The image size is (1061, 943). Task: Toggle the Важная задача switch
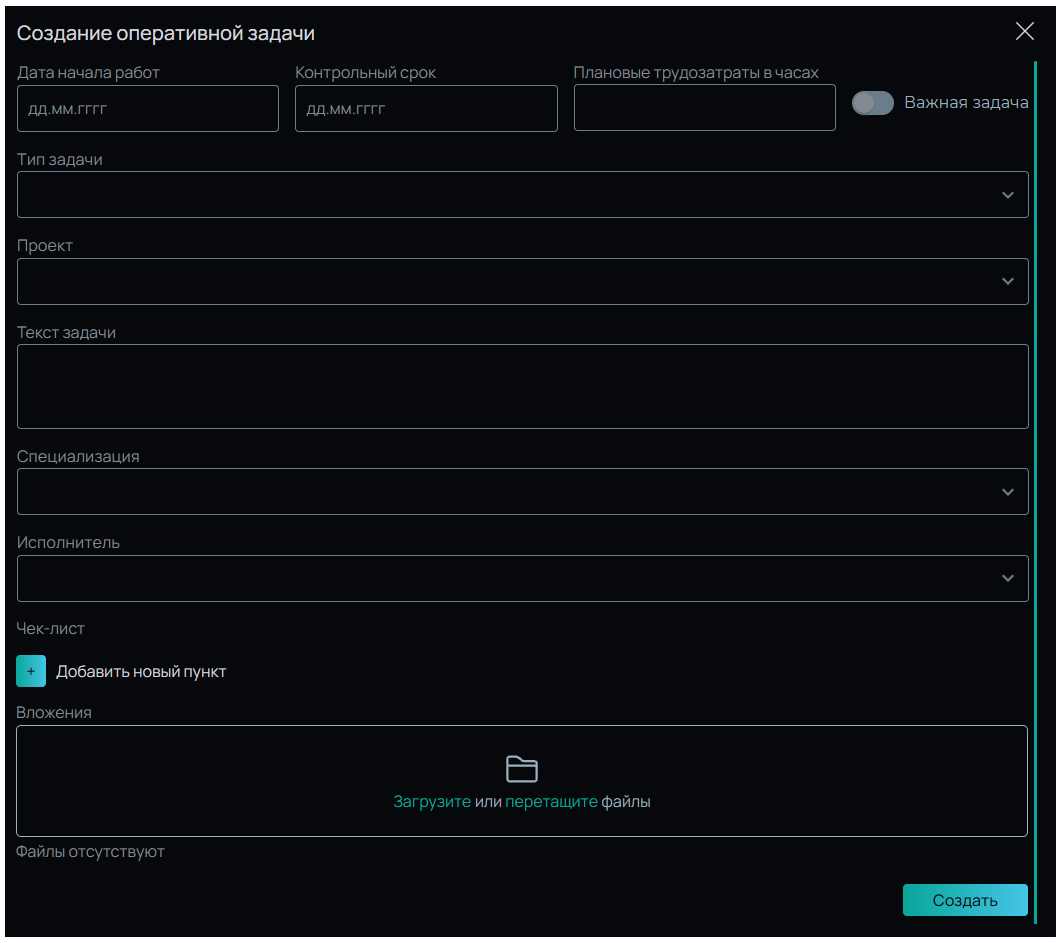pos(872,103)
